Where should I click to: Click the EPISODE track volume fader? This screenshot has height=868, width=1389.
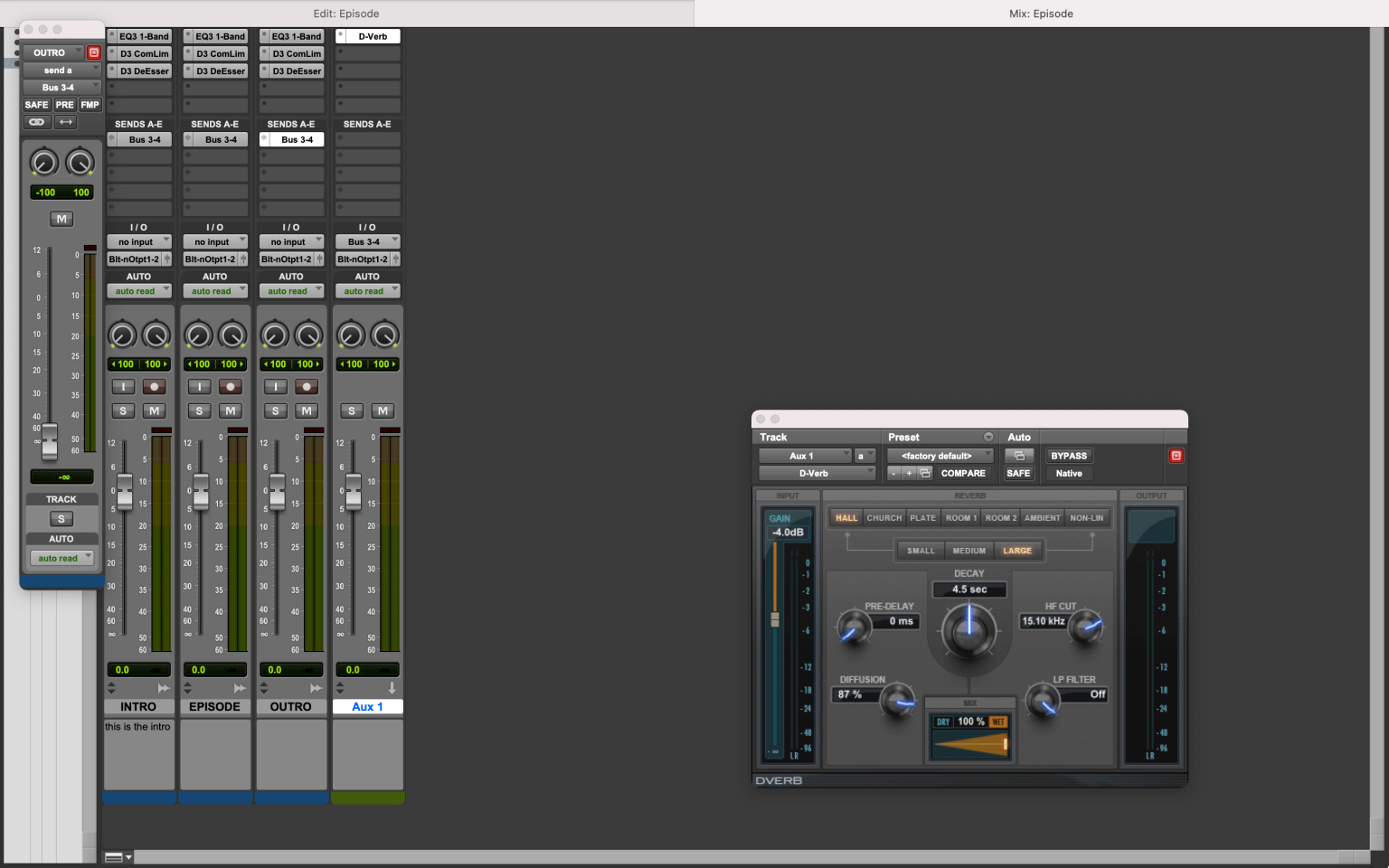[201, 492]
